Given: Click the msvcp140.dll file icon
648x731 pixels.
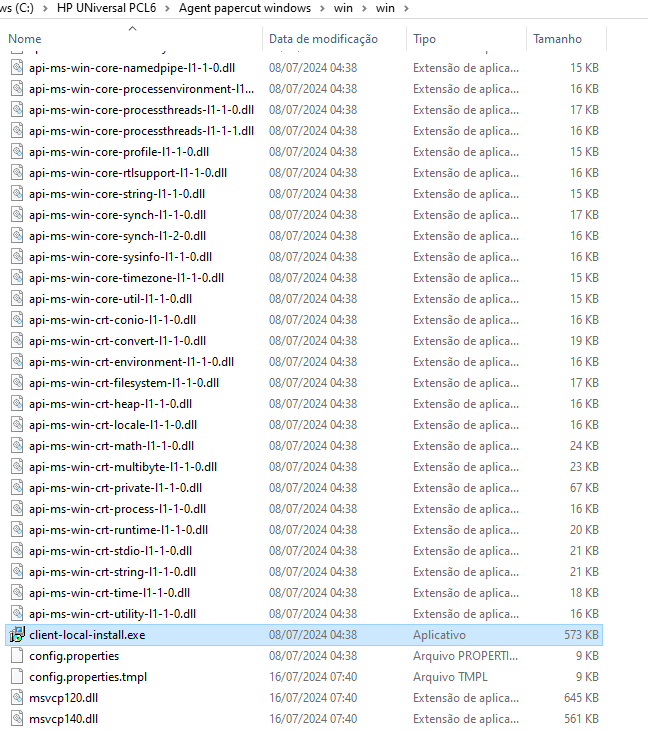Looking at the screenshot, I should coord(16,719).
